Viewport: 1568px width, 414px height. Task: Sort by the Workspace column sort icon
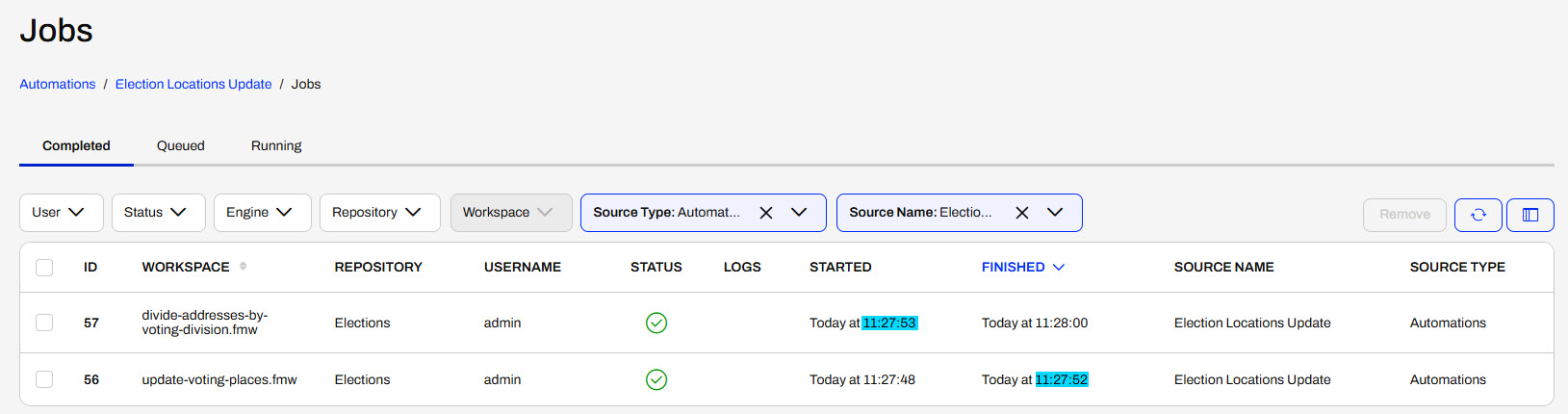coord(243,267)
